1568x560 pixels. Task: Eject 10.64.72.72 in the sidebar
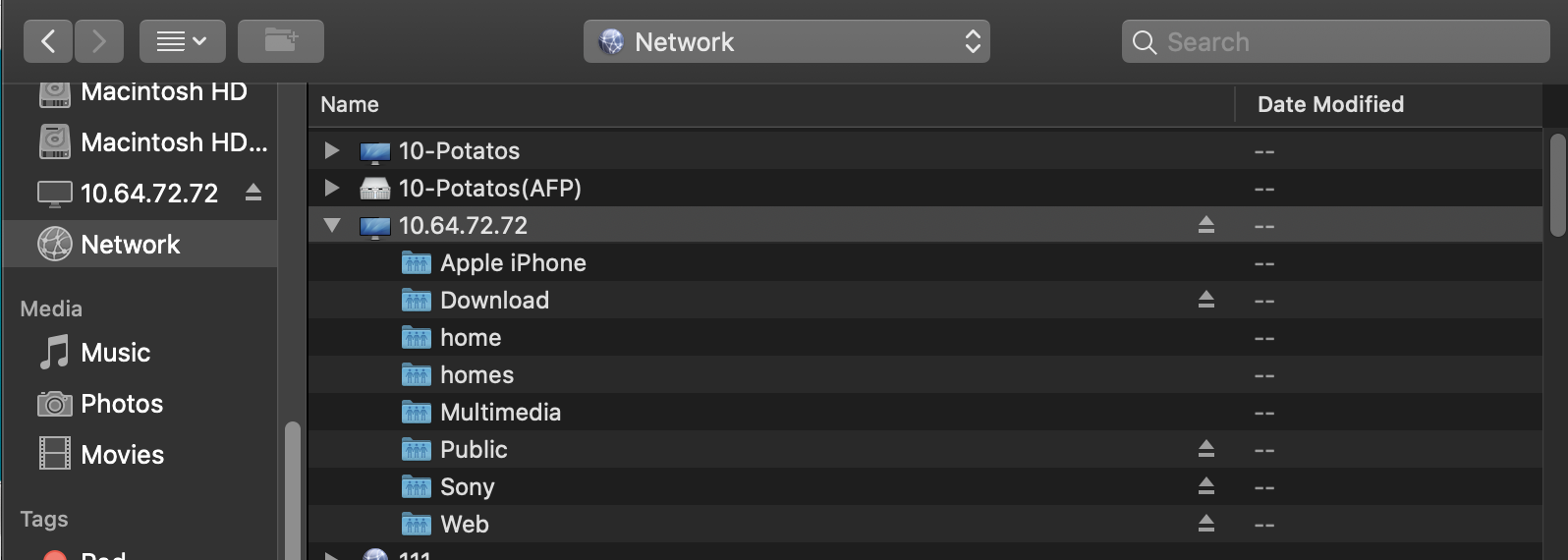[253, 193]
